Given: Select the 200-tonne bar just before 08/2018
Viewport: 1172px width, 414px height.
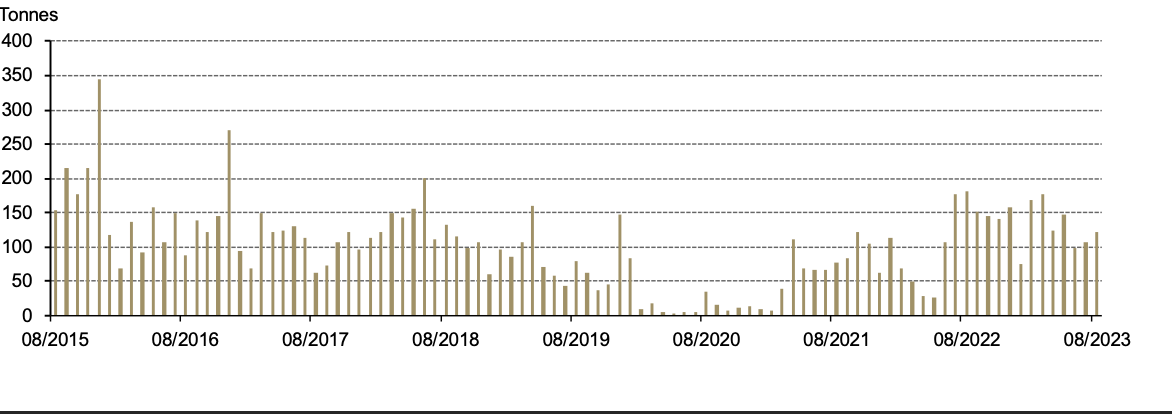Looking at the screenshot, I should click(x=424, y=248).
